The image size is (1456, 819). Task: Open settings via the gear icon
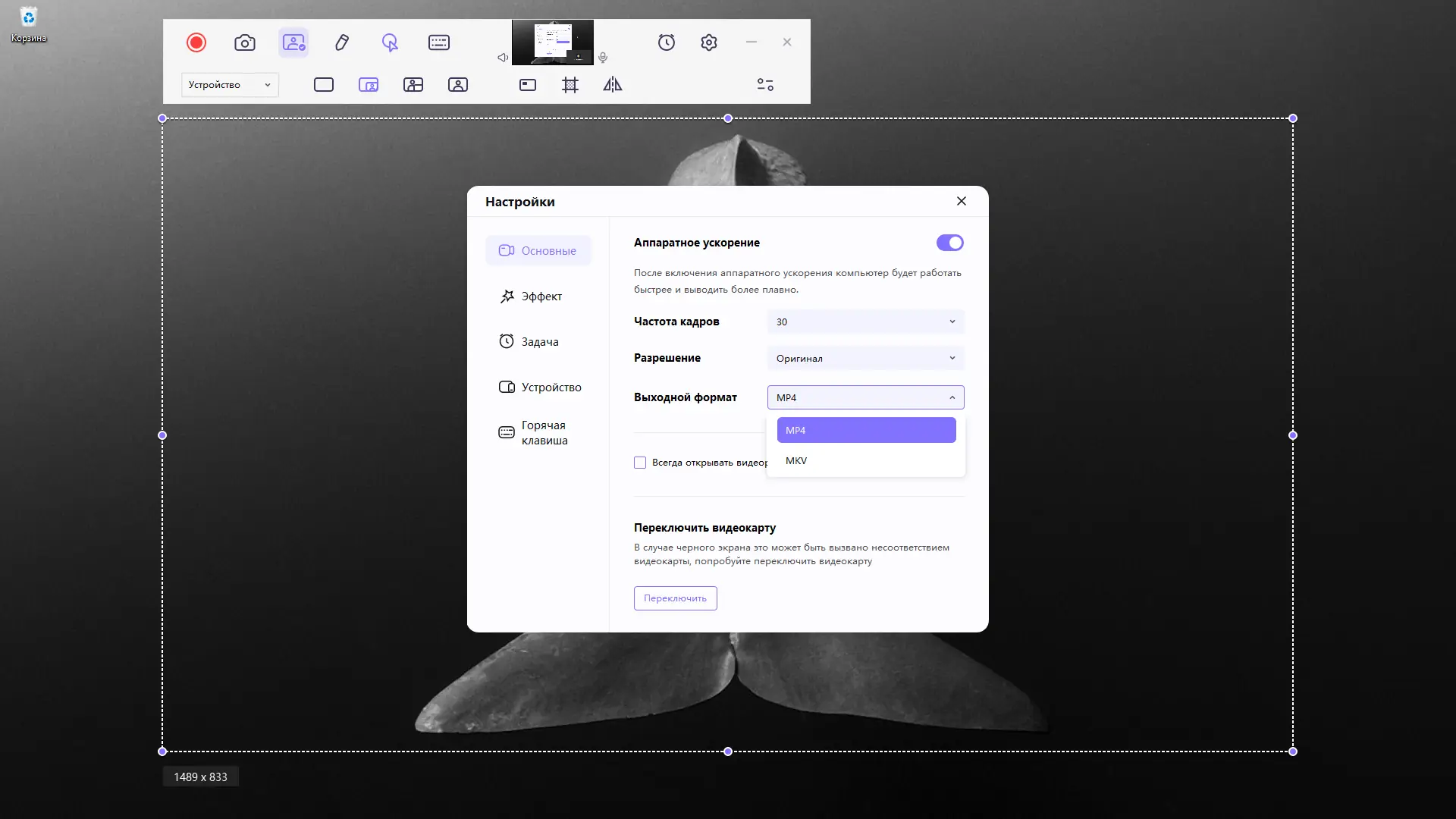[x=708, y=42]
